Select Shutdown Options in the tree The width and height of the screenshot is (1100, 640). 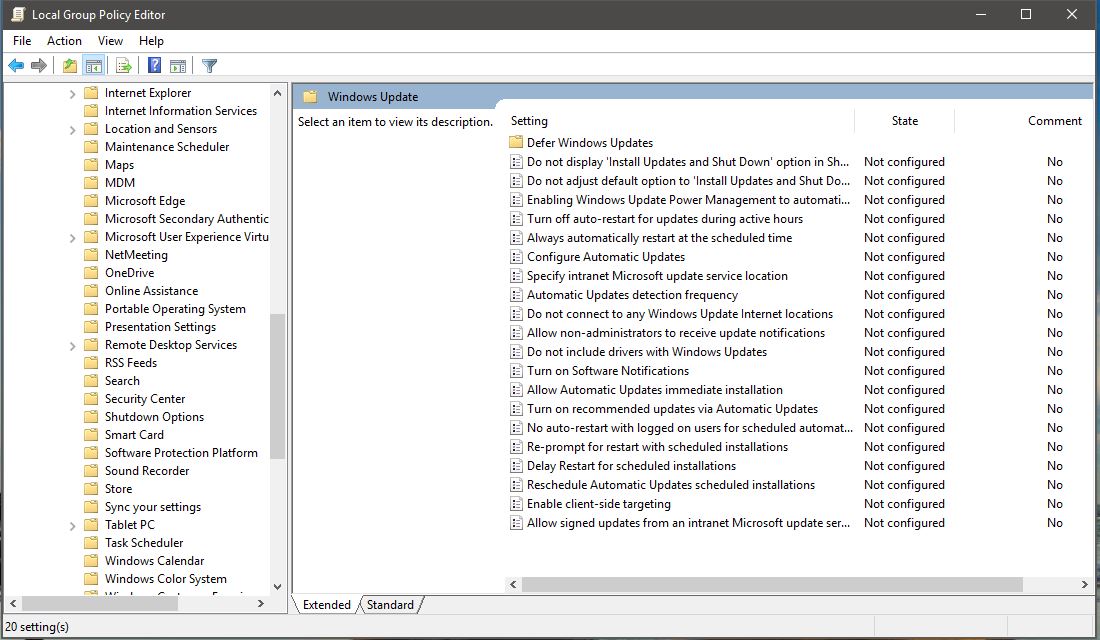[154, 417]
